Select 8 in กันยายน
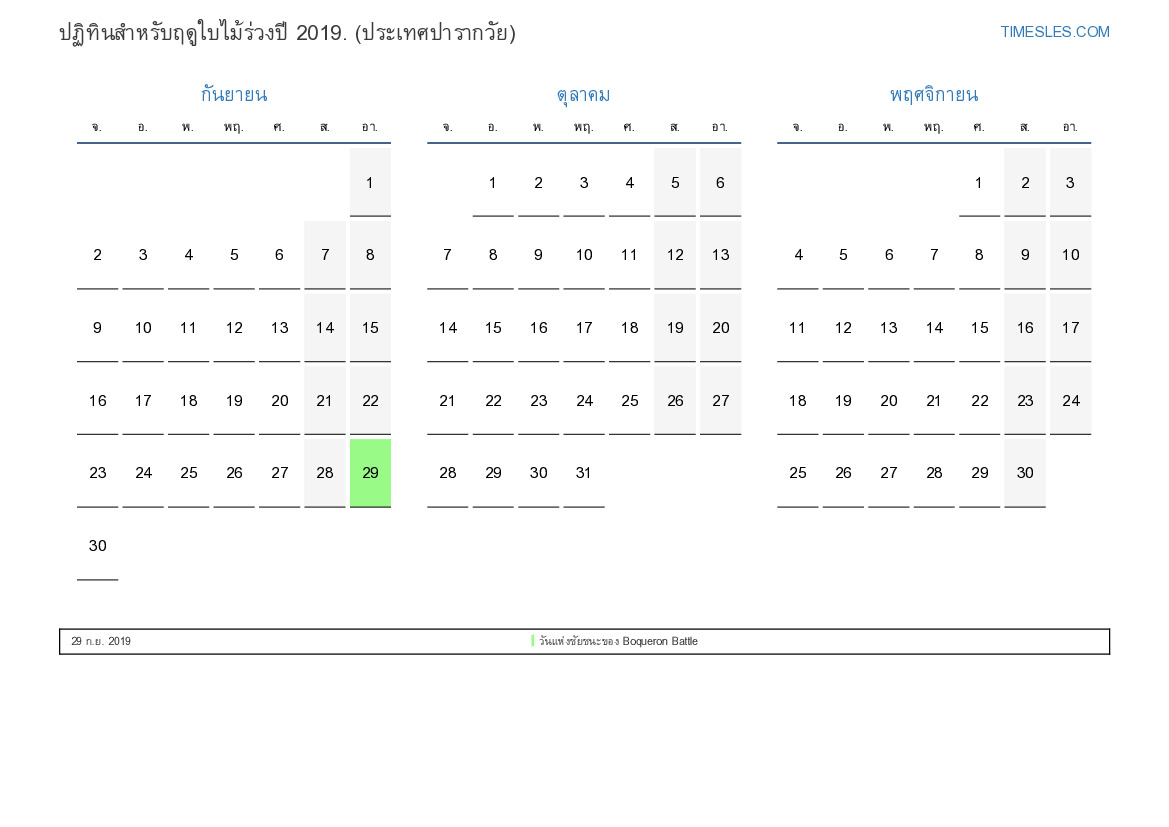The width and height of the screenshot is (1169, 827). pyautogui.click(x=371, y=255)
